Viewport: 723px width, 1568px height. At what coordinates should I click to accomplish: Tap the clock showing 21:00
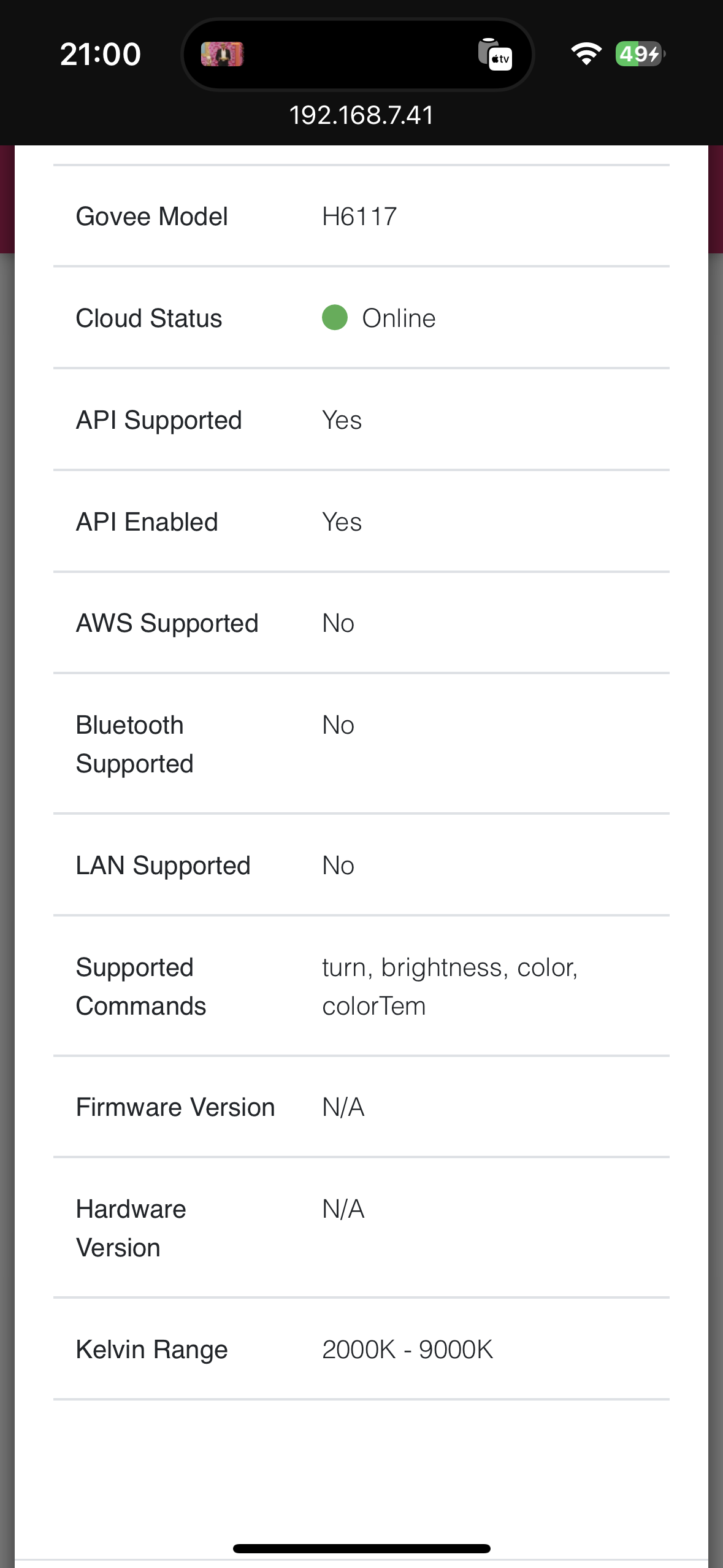pyautogui.click(x=101, y=54)
